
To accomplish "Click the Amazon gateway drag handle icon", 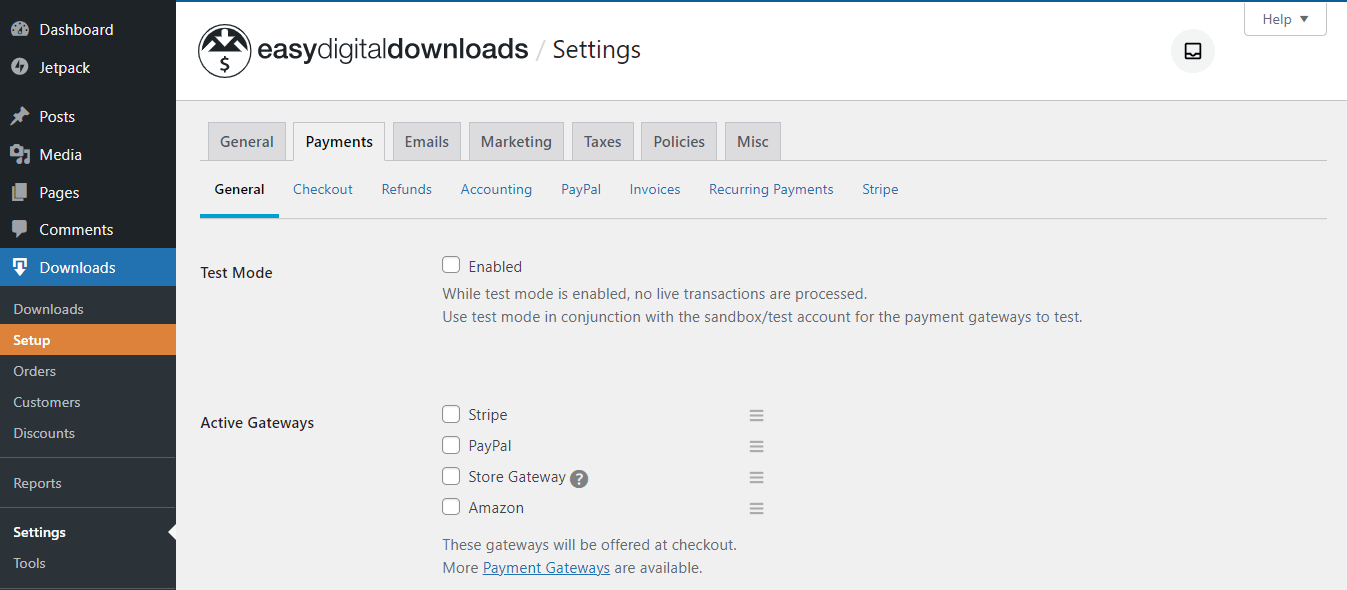I will point(757,508).
